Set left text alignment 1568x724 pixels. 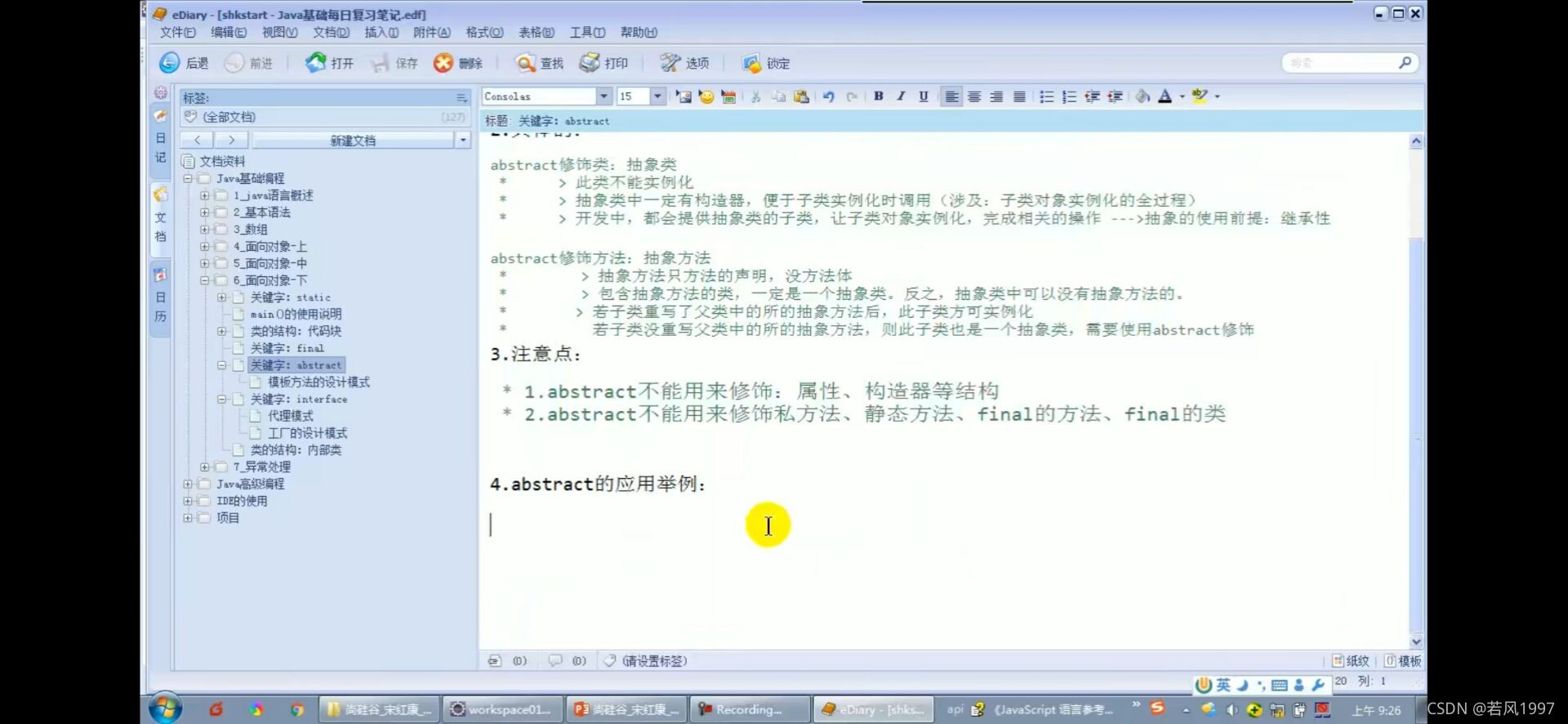(x=951, y=96)
